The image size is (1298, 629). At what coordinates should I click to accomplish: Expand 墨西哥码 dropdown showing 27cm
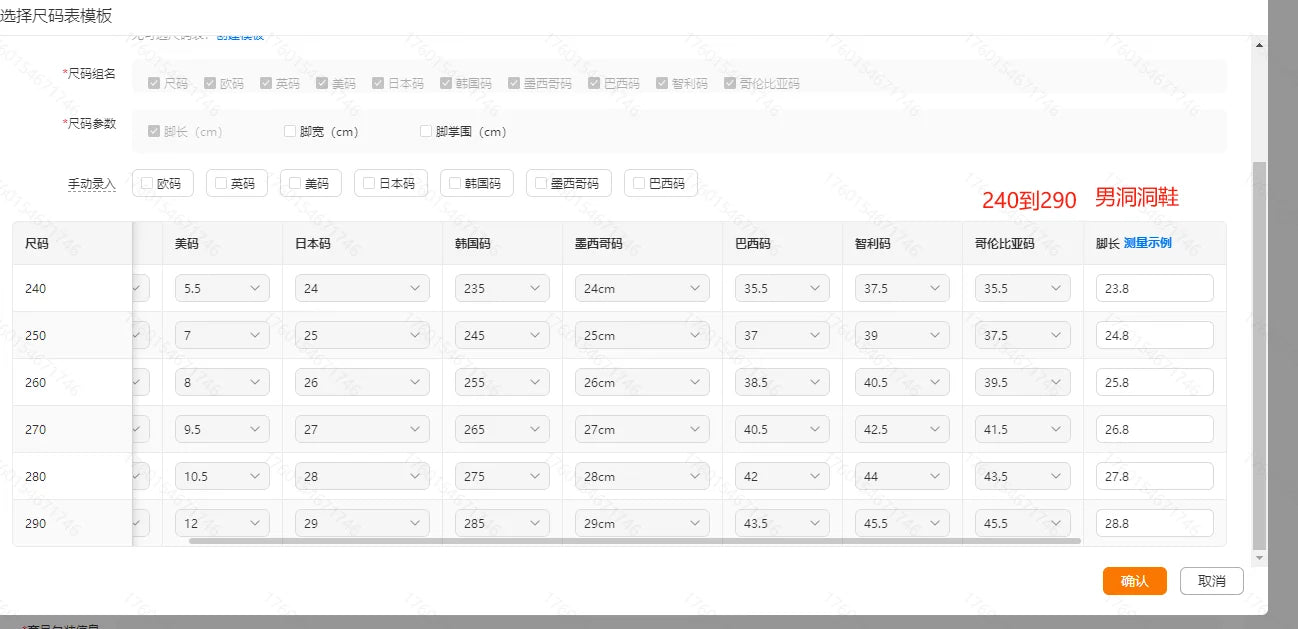642,429
